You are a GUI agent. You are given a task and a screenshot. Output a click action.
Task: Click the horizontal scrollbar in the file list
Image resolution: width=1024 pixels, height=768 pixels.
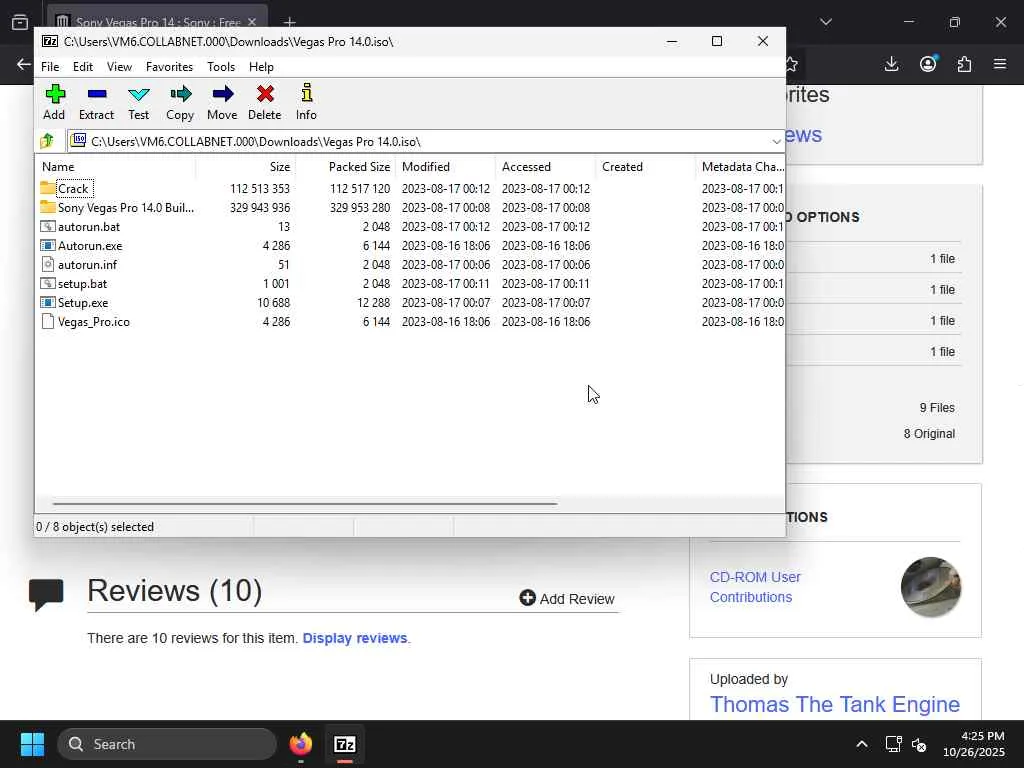[304, 504]
